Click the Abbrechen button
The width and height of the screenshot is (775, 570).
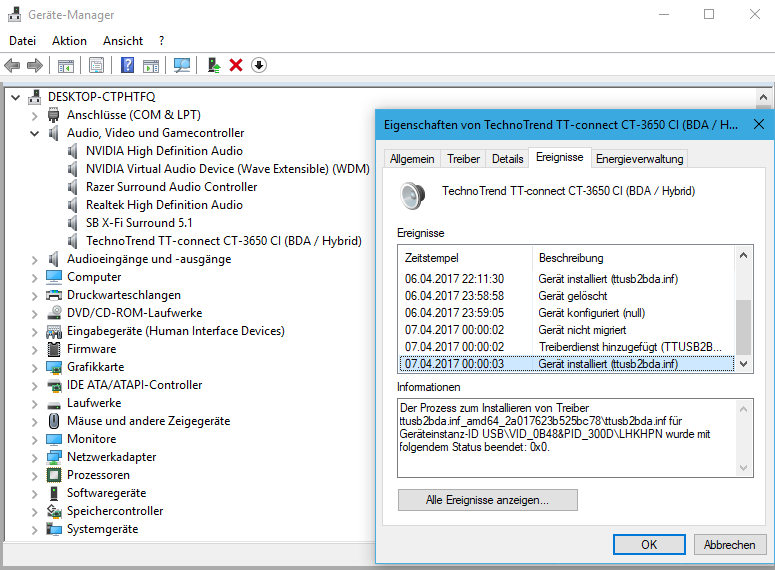tap(730, 544)
